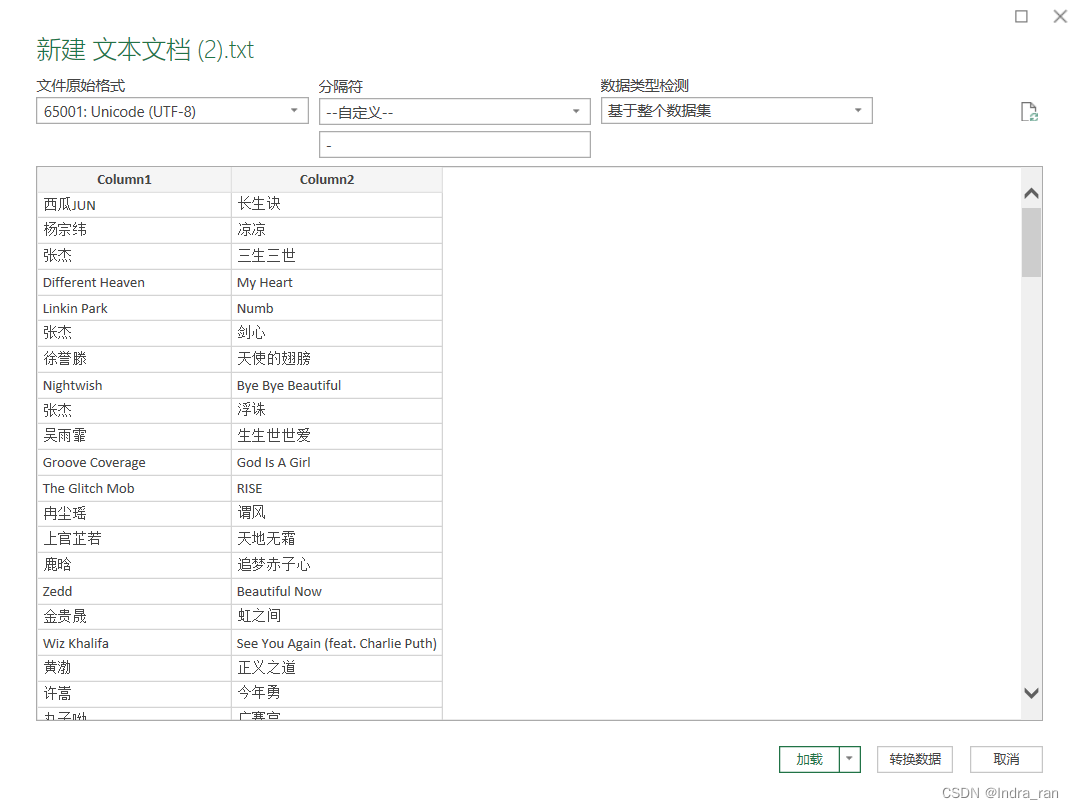Click the cell Zedd
1074x809 pixels.
tap(134, 591)
